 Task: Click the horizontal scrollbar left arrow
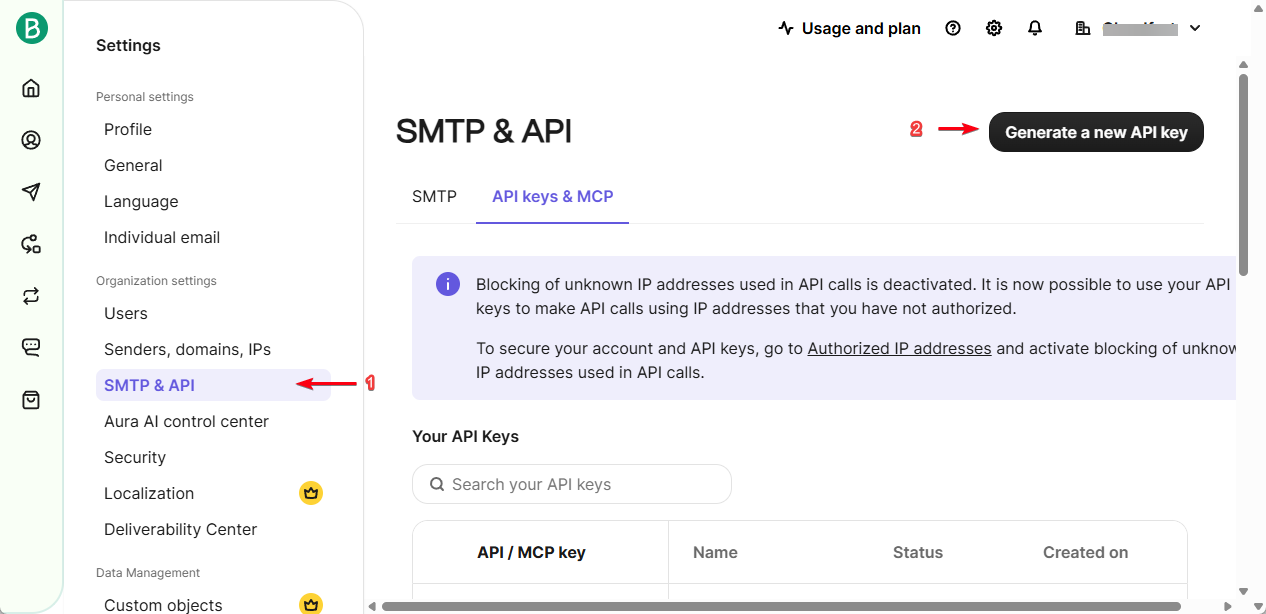tap(371, 606)
